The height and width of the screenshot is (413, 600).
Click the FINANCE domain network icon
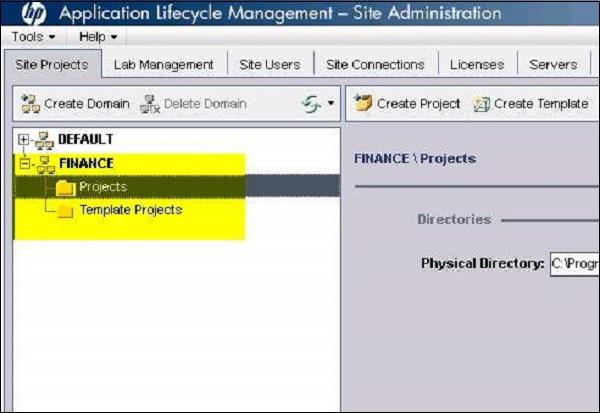click(x=44, y=163)
